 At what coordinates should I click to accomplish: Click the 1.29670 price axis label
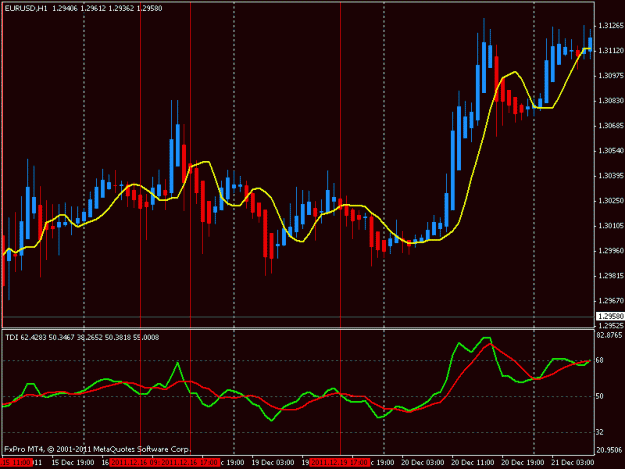click(610, 301)
